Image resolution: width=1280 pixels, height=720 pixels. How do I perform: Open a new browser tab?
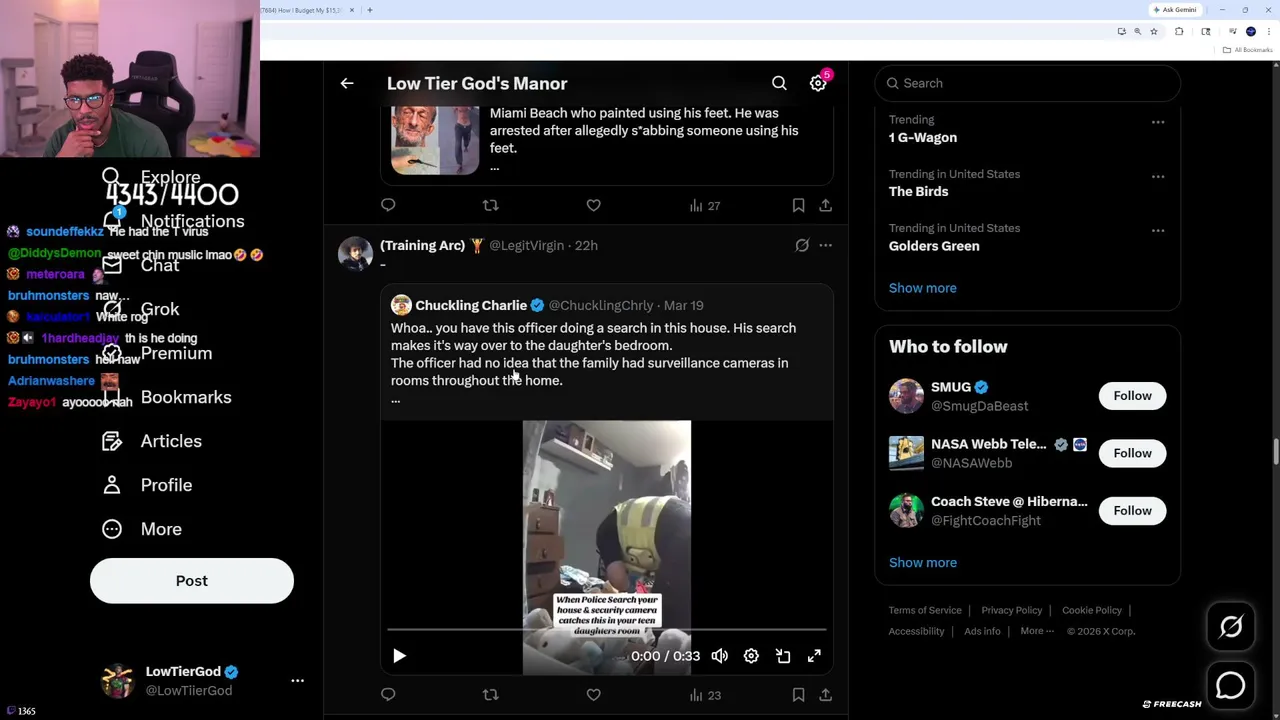coord(369,10)
